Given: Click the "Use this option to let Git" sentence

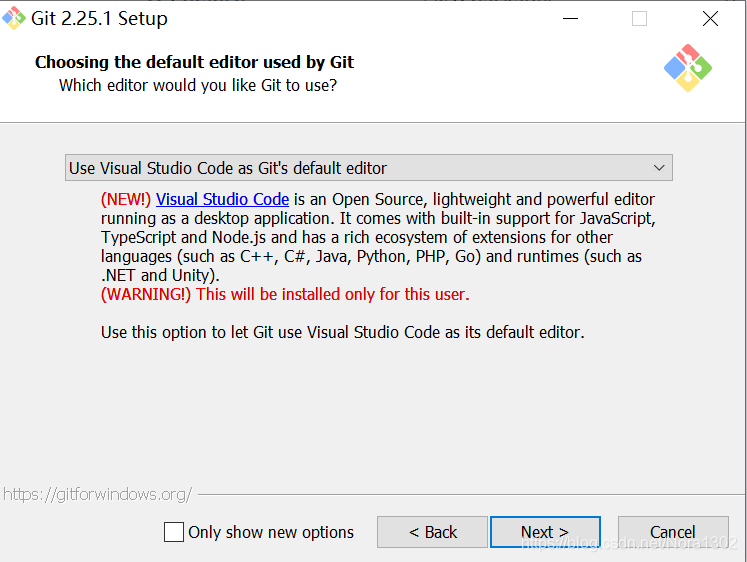Looking at the screenshot, I should [x=342, y=332].
